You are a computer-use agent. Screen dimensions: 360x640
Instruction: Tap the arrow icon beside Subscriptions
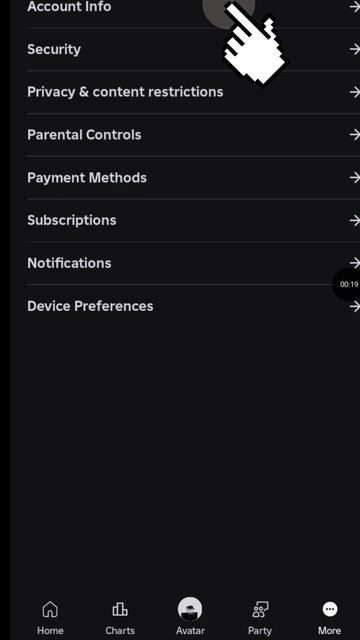(x=354, y=220)
